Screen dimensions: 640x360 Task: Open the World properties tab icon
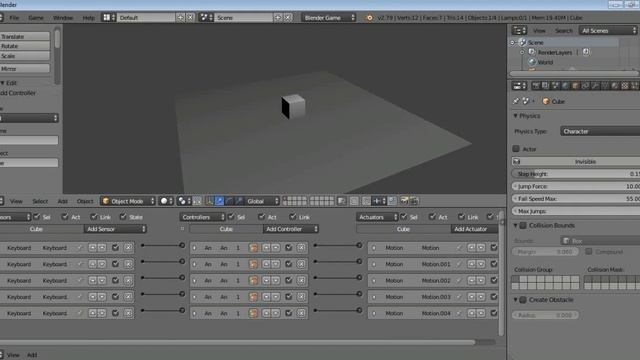[x=565, y=86]
